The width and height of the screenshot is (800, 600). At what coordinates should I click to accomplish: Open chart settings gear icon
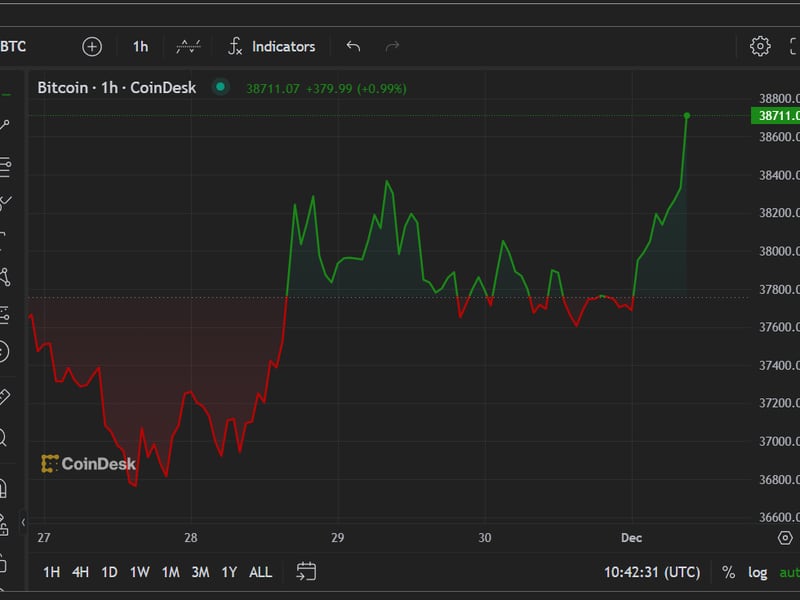[760, 46]
